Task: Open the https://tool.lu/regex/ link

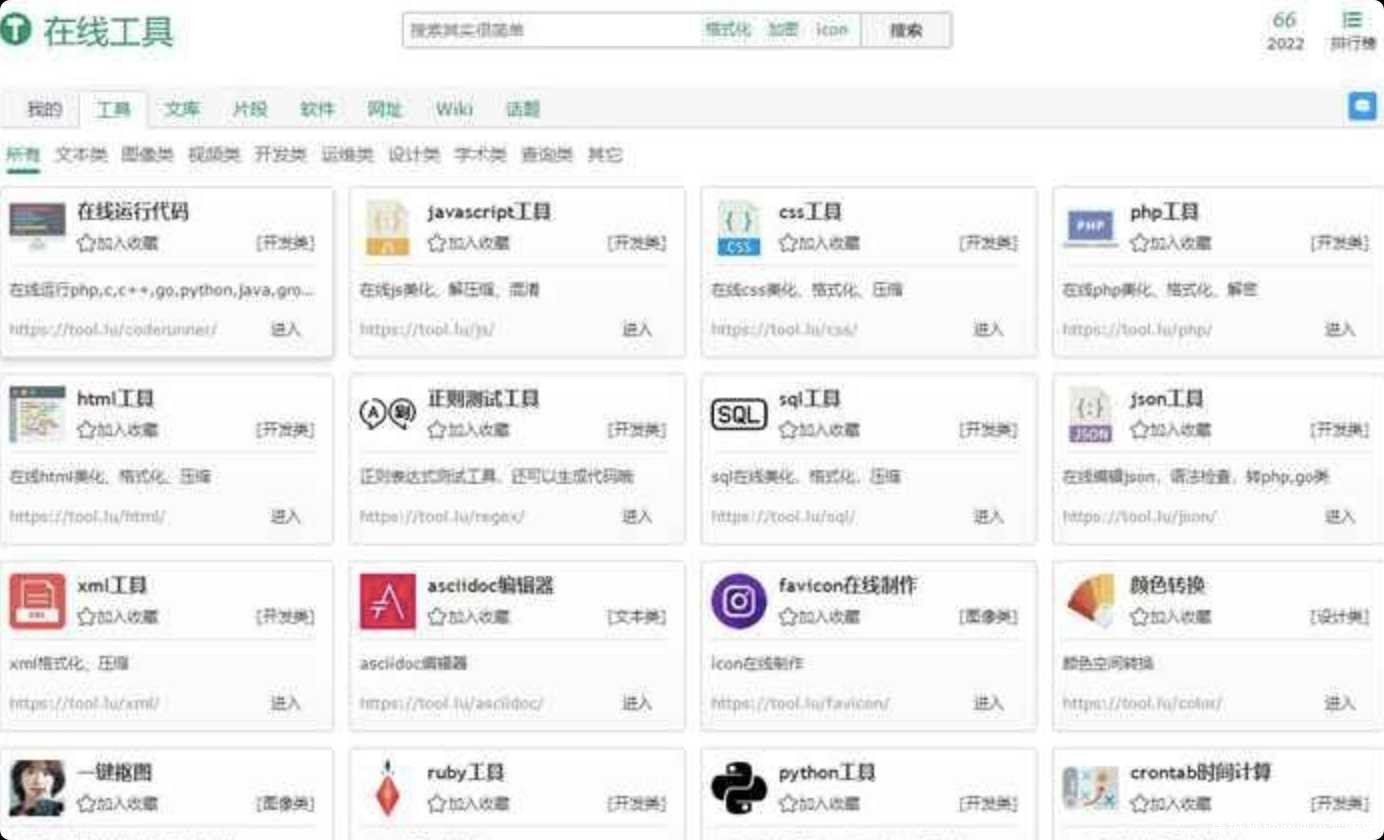Action: pos(442,517)
